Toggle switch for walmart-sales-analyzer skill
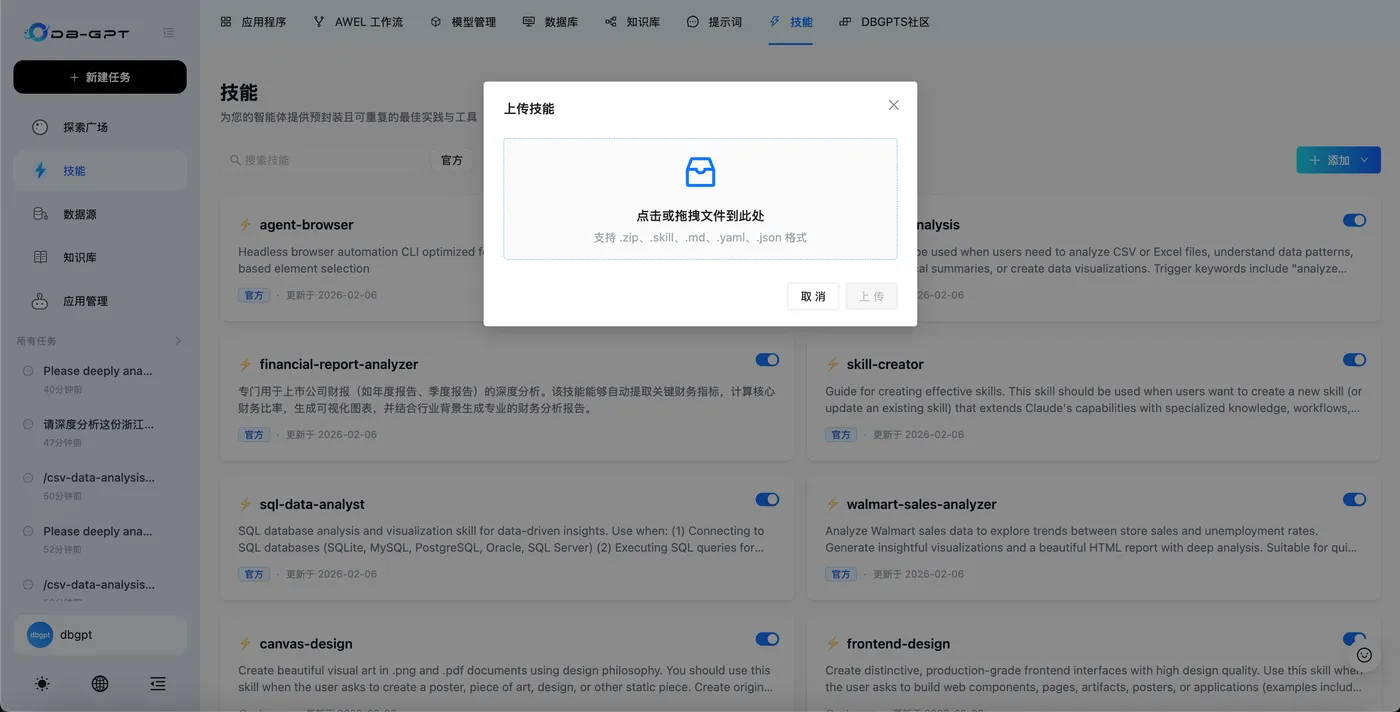The width and height of the screenshot is (1400, 712). tap(1354, 500)
